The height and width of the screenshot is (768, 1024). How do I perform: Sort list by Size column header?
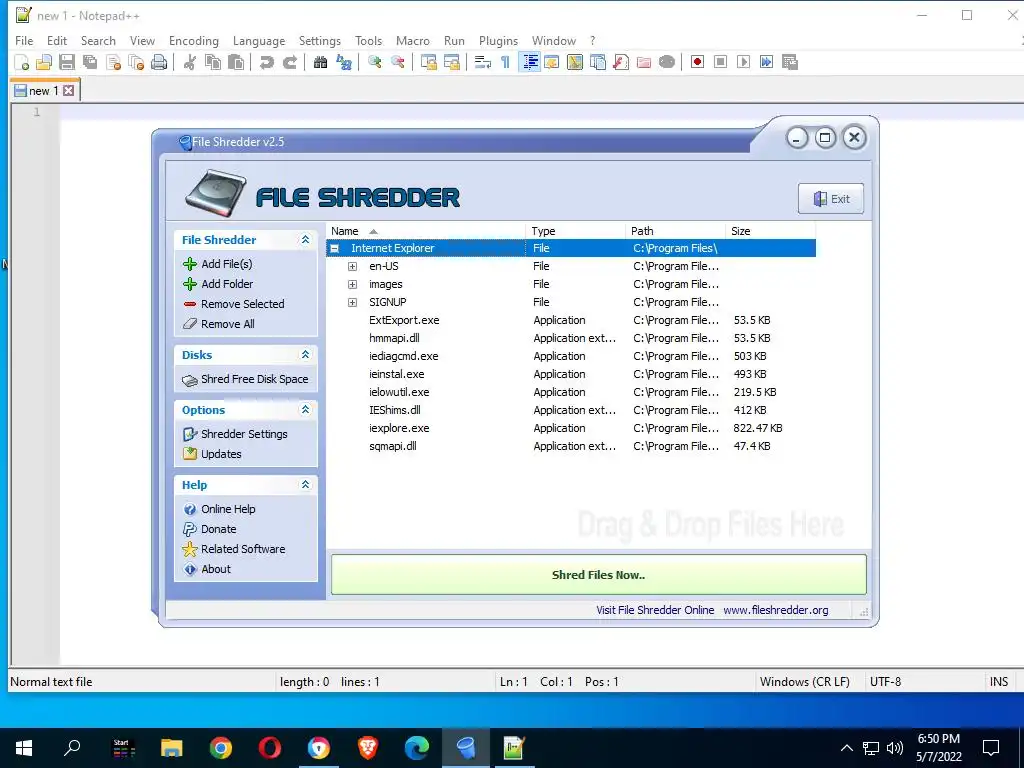tap(771, 231)
